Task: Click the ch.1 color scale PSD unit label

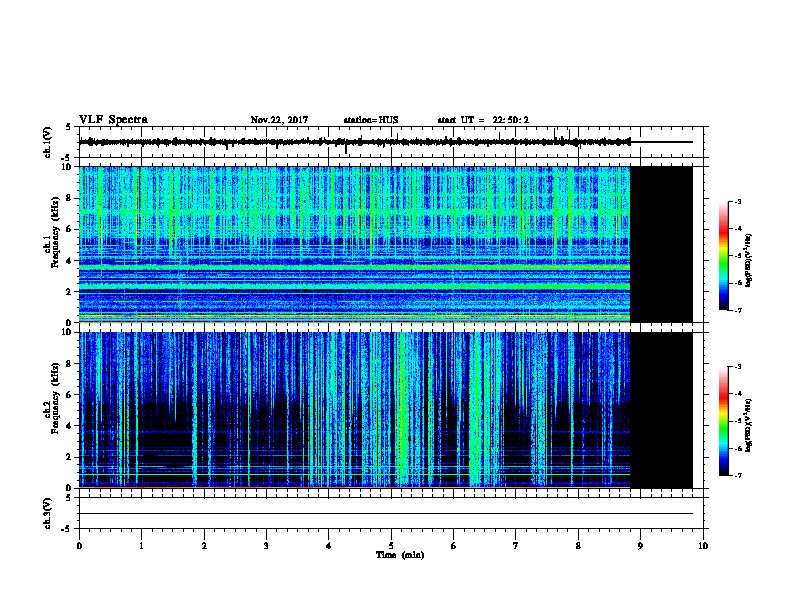Action: [x=749, y=261]
